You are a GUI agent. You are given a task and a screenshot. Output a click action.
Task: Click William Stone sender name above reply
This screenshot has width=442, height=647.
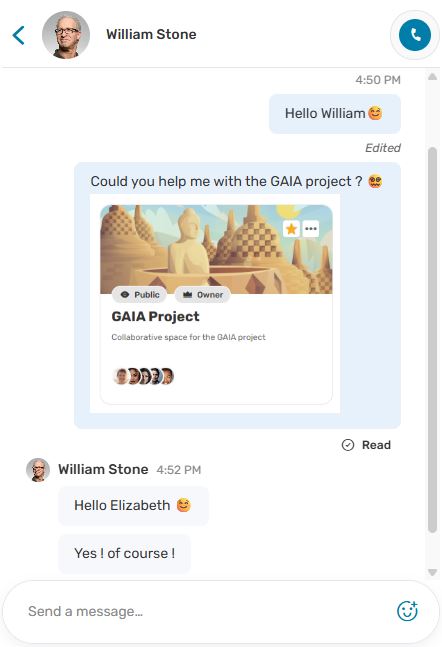(103, 470)
